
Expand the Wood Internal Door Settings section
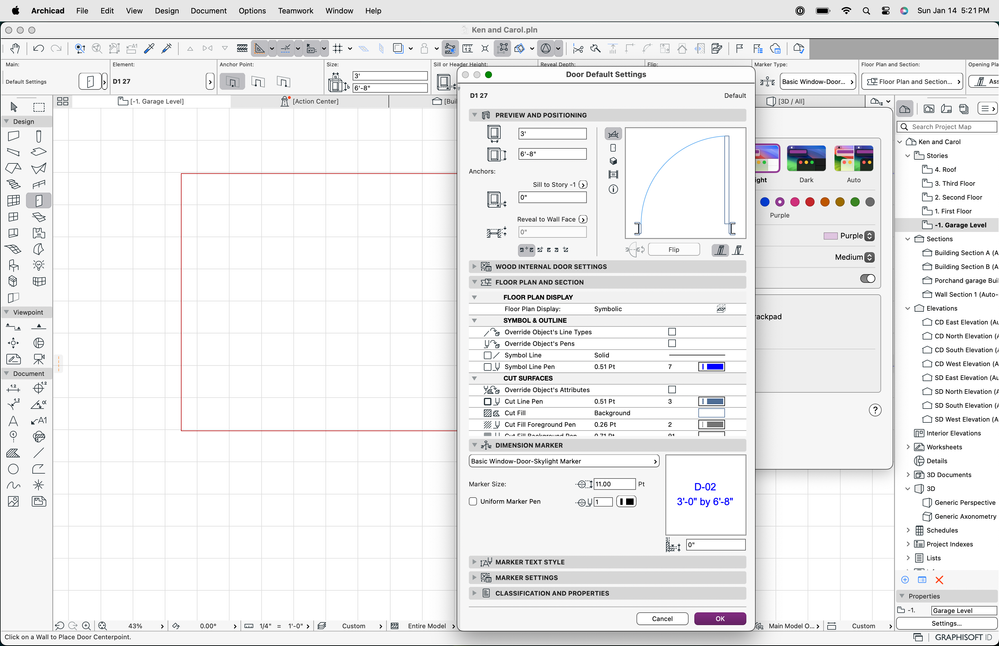point(475,267)
